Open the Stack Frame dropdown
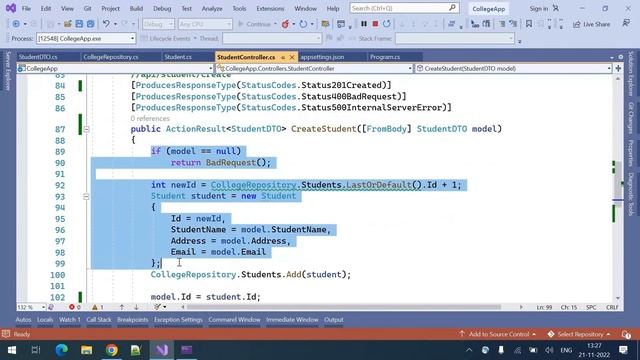640x360 pixels. point(455,38)
